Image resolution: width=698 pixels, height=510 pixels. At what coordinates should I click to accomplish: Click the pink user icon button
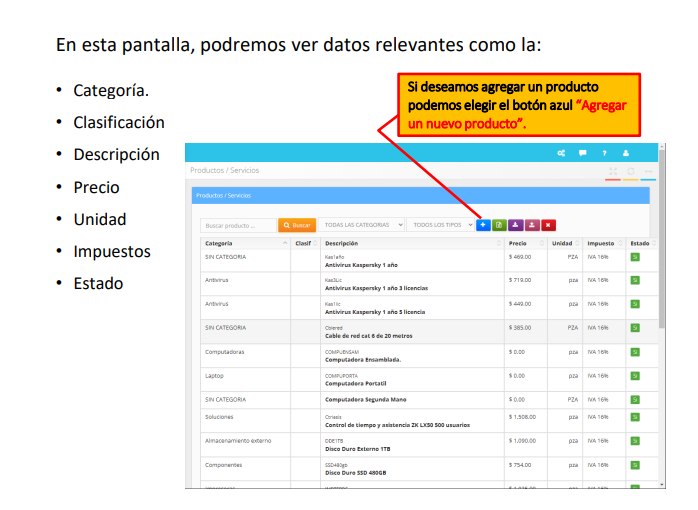point(531,225)
